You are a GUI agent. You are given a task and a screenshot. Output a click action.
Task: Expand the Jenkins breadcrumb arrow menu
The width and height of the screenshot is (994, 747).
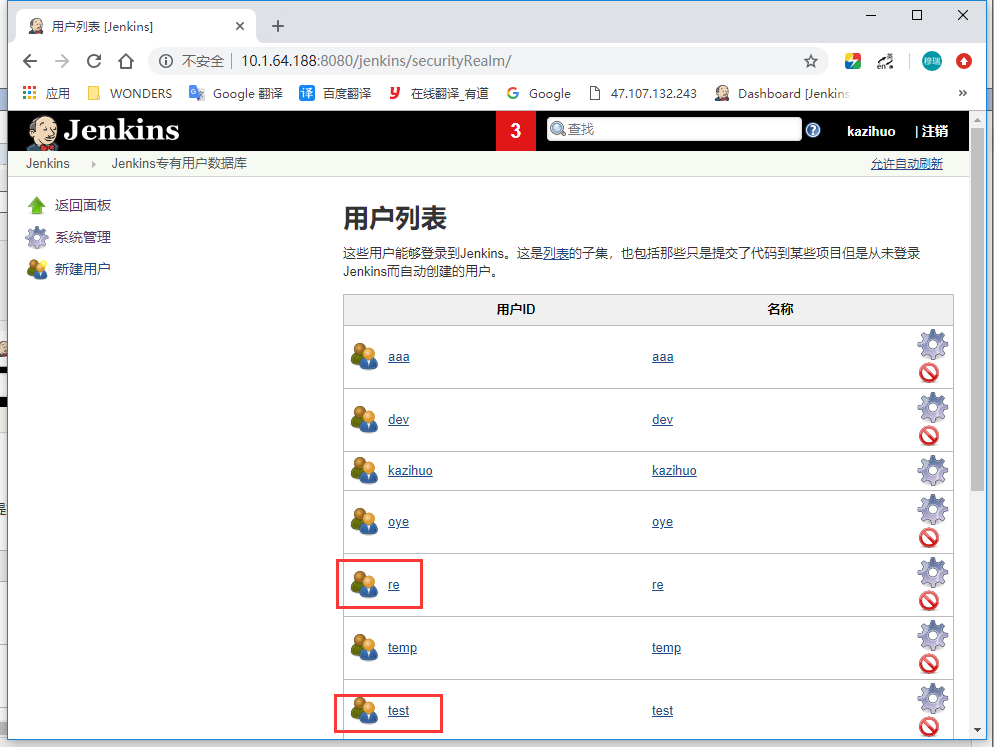click(93, 164)
